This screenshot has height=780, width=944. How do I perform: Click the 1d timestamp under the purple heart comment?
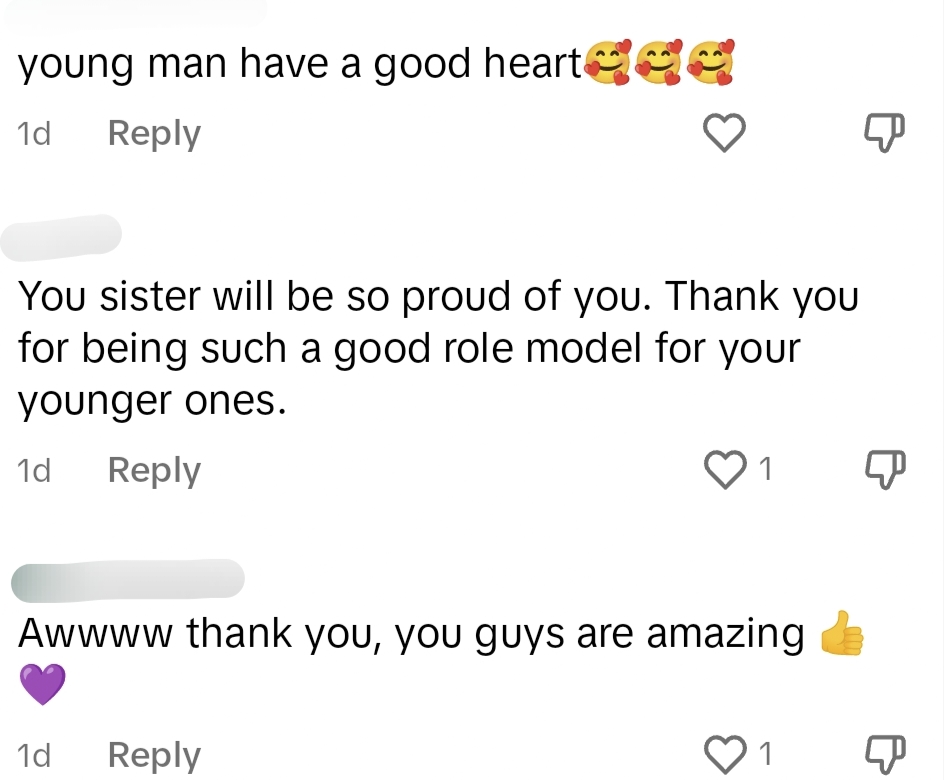click(34, 755)
